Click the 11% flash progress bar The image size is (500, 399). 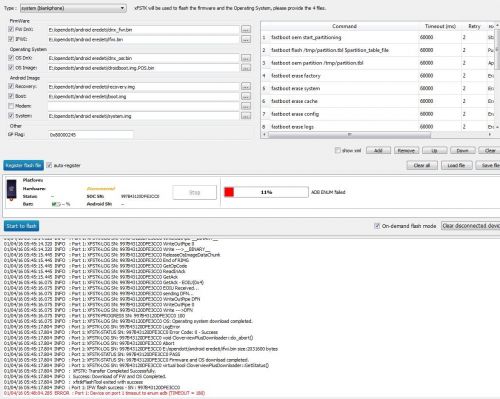(x=266, y=192)
